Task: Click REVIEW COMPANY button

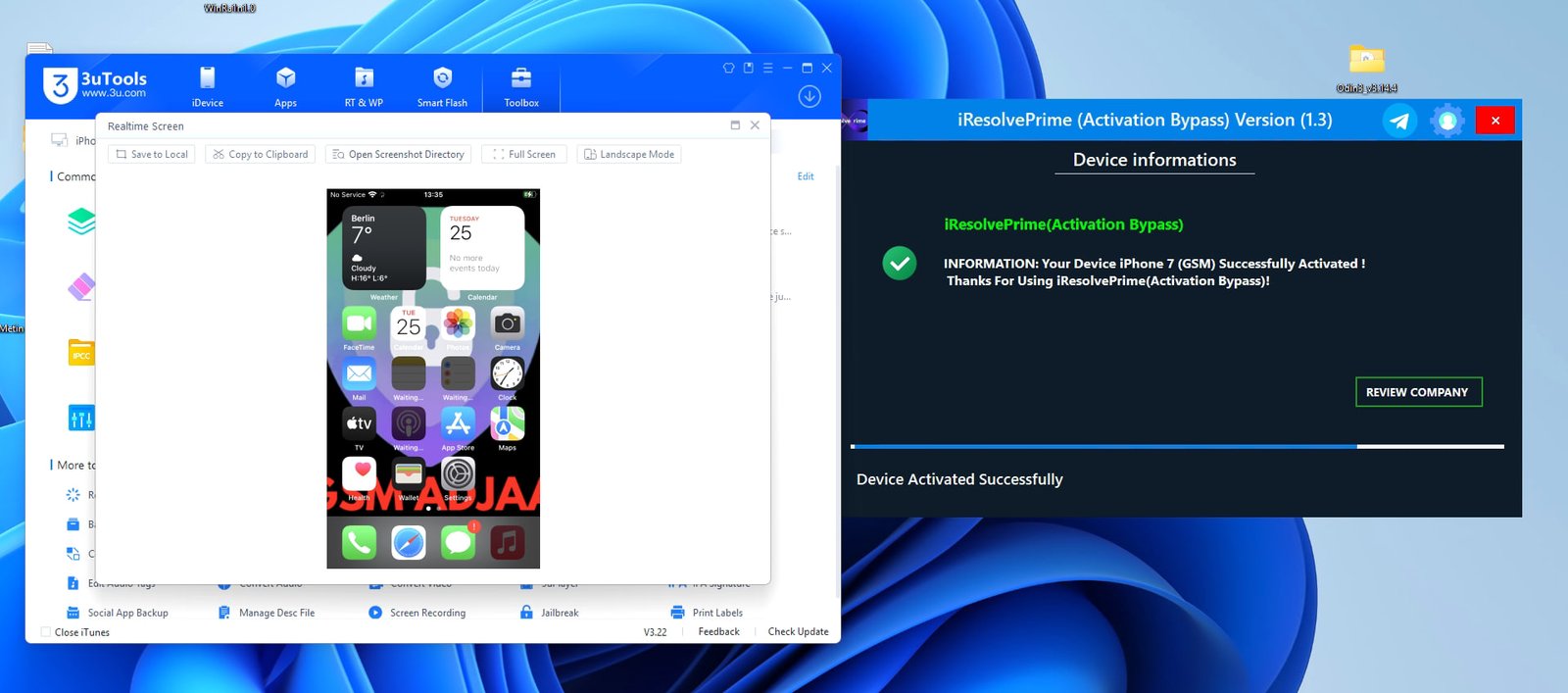Action: (1418, 392)
